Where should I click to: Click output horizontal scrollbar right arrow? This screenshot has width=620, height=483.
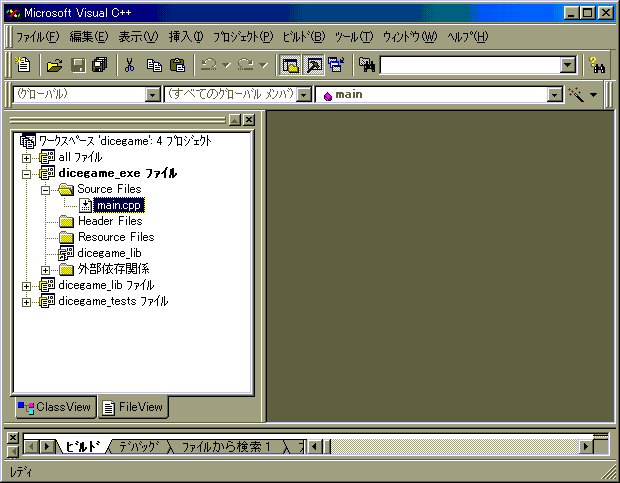coord(586,447)
